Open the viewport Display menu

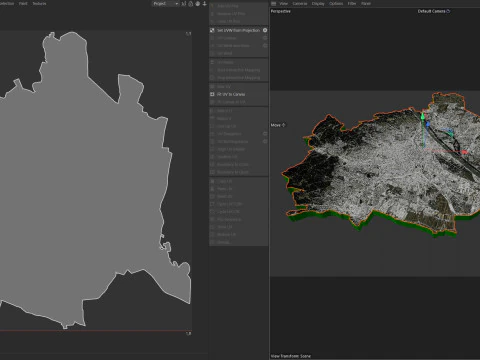[x=318, y=4]
